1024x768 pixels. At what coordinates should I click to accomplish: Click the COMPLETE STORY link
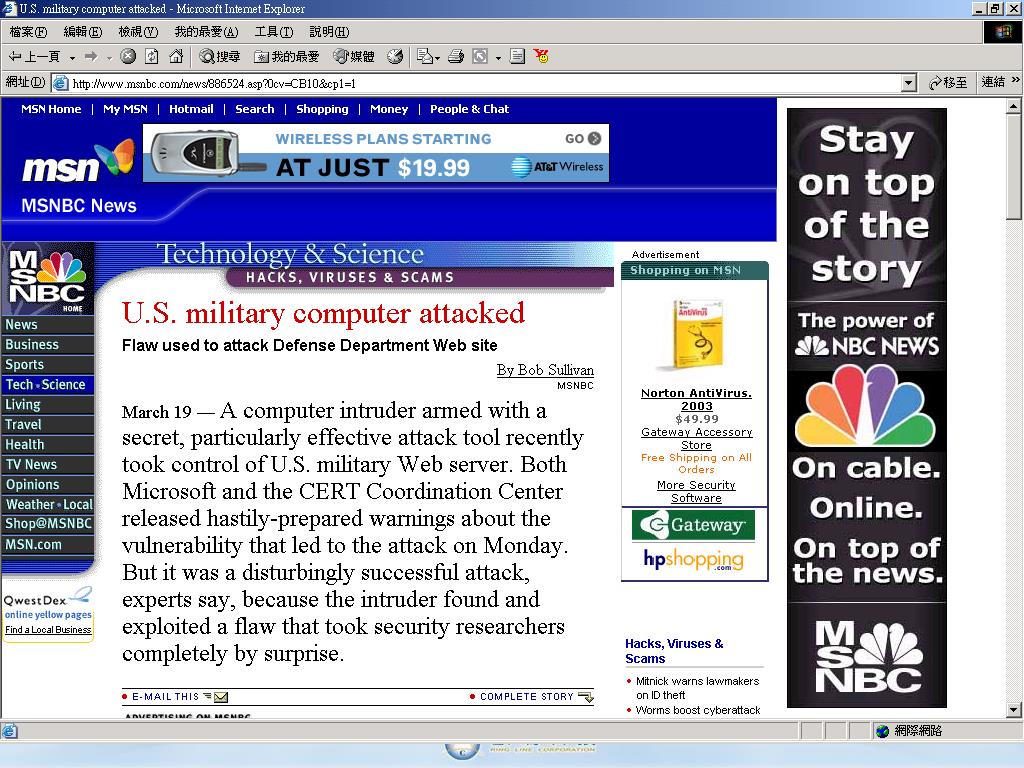click(x=532, y=697)
